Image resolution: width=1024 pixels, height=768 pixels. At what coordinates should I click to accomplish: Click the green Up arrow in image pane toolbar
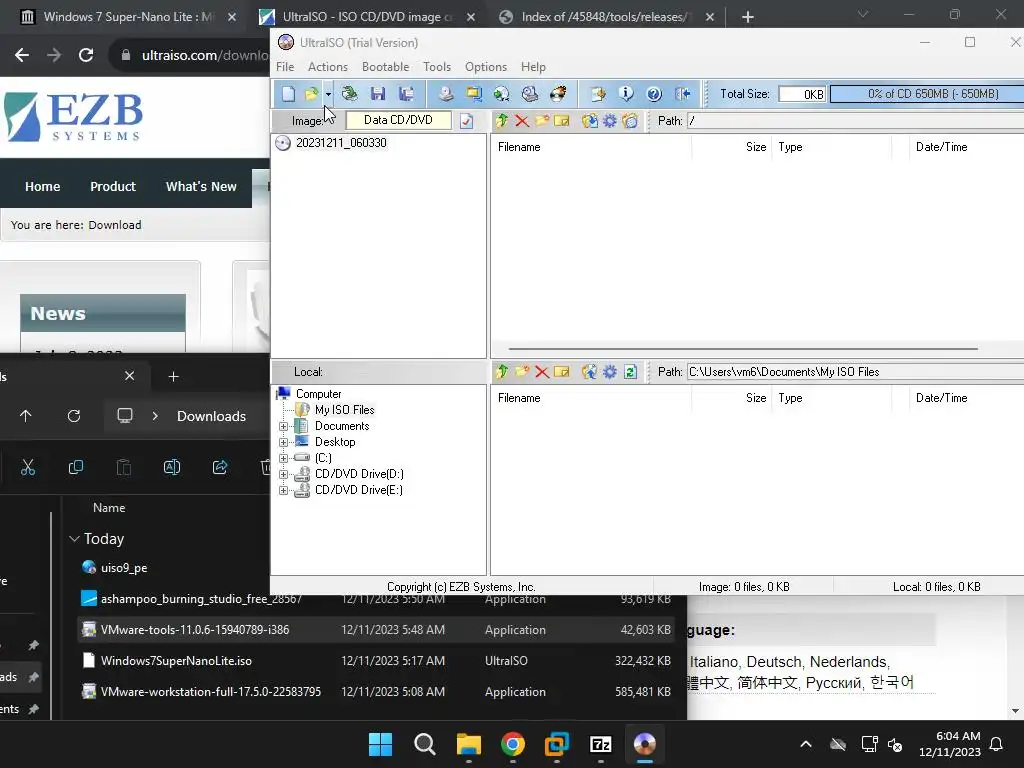(x=502, y=121)
